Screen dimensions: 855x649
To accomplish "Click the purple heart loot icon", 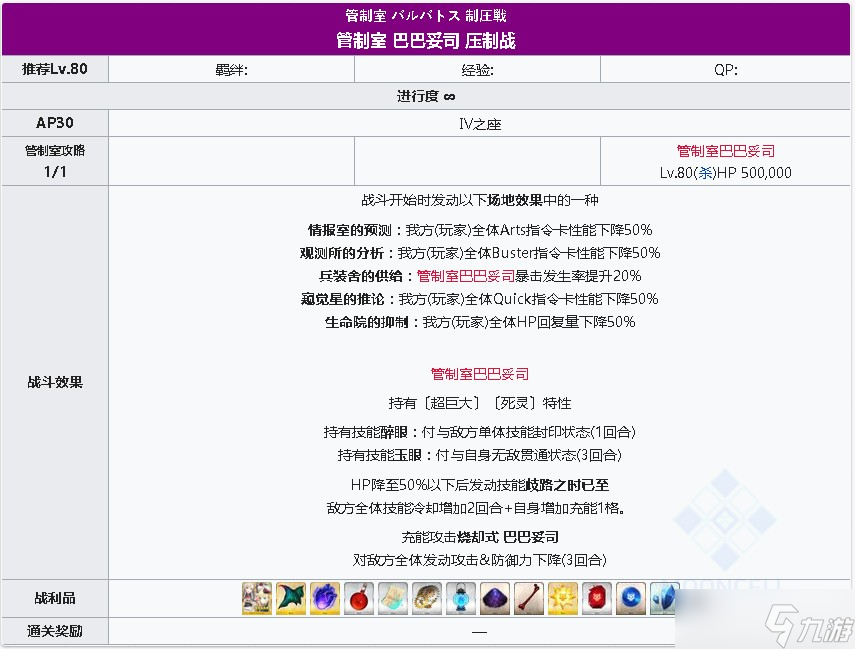I will (325, 598).
